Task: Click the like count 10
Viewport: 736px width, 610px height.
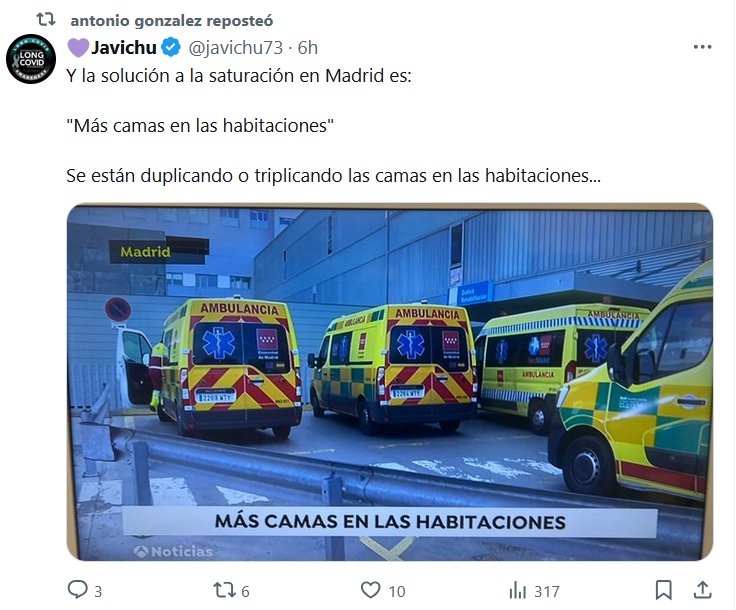Action: (x=397, y=591)
